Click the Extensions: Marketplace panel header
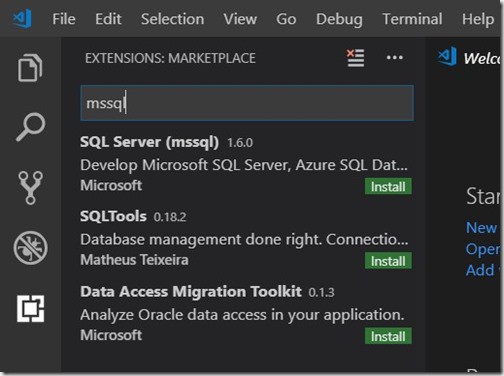504x376 pixels. pos(170,58)
